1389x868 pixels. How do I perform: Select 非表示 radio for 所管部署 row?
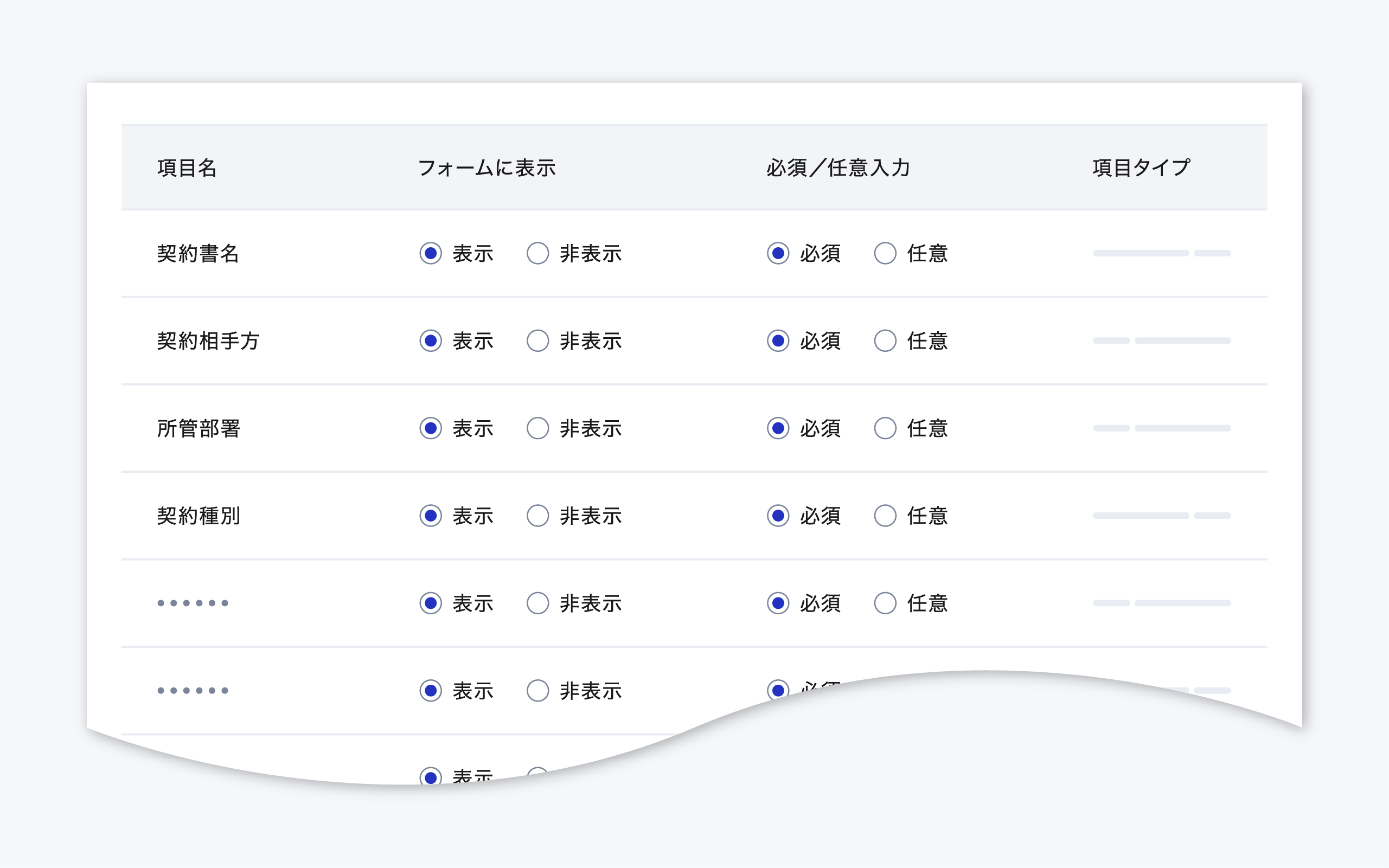(x=537, y=428)
